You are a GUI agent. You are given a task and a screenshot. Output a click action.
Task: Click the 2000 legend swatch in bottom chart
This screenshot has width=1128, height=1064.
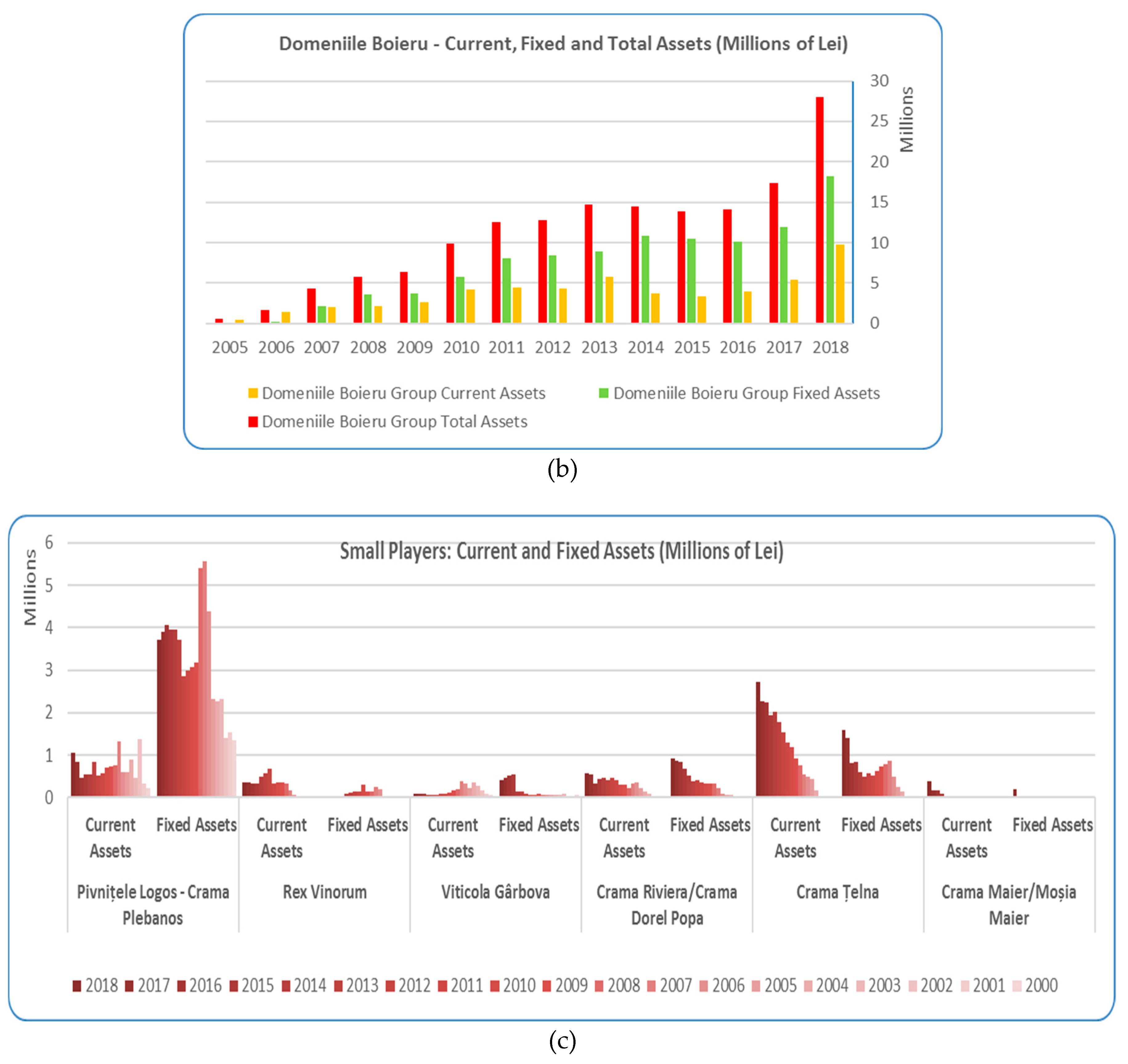1017,986
